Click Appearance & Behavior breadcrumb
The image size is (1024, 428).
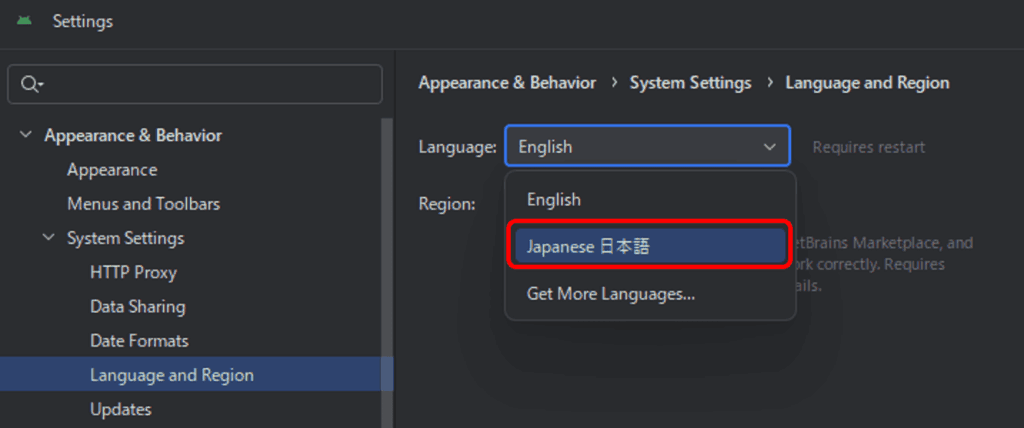point(507,83)
